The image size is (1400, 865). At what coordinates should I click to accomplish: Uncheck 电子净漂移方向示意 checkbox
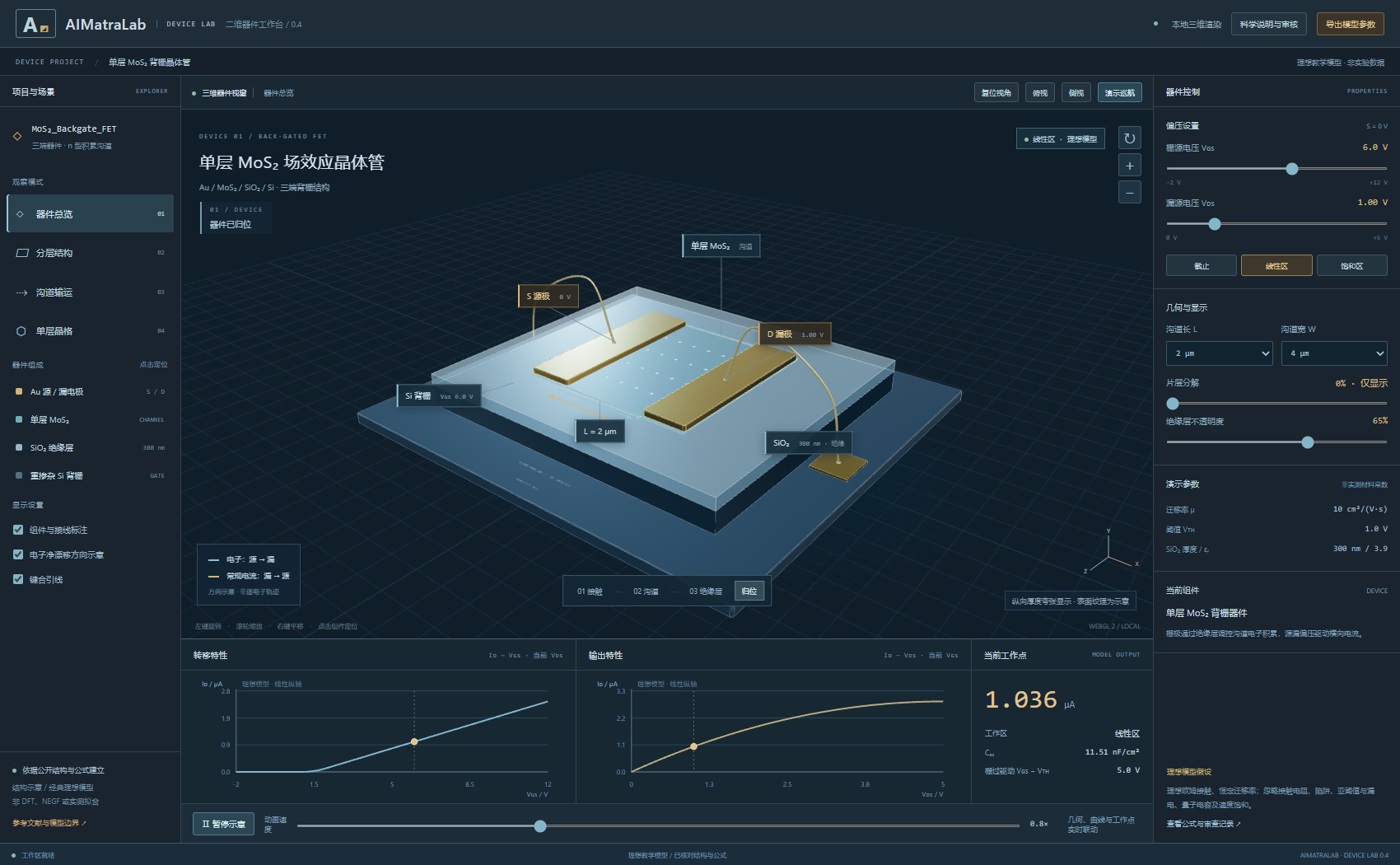coord(18,554)
